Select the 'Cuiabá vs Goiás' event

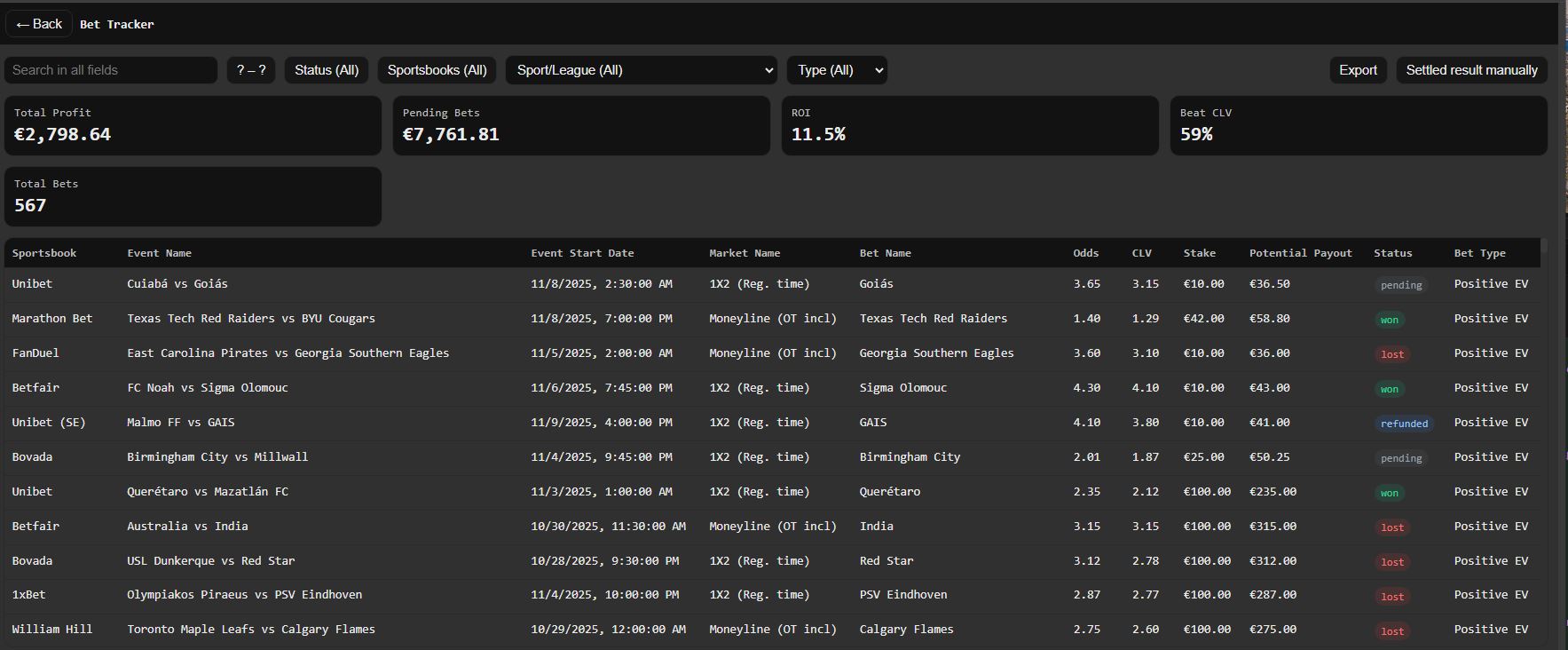[x=177, y=284]
